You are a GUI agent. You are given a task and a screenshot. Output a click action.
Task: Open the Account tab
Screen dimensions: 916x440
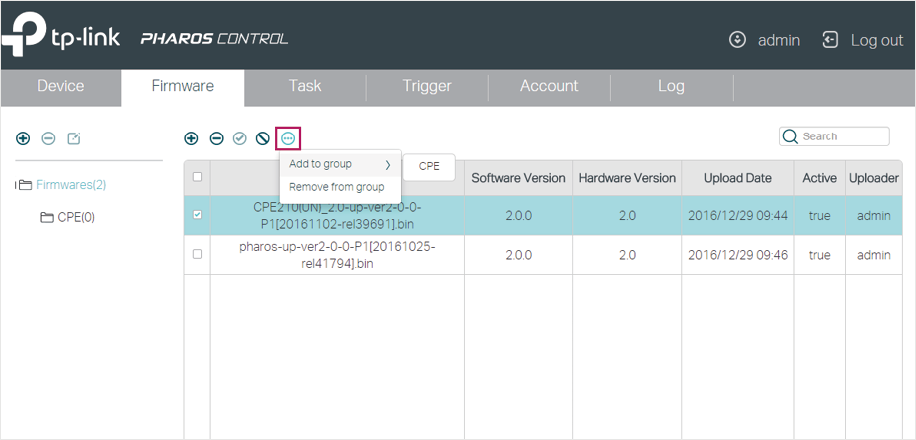click(549, 86)
